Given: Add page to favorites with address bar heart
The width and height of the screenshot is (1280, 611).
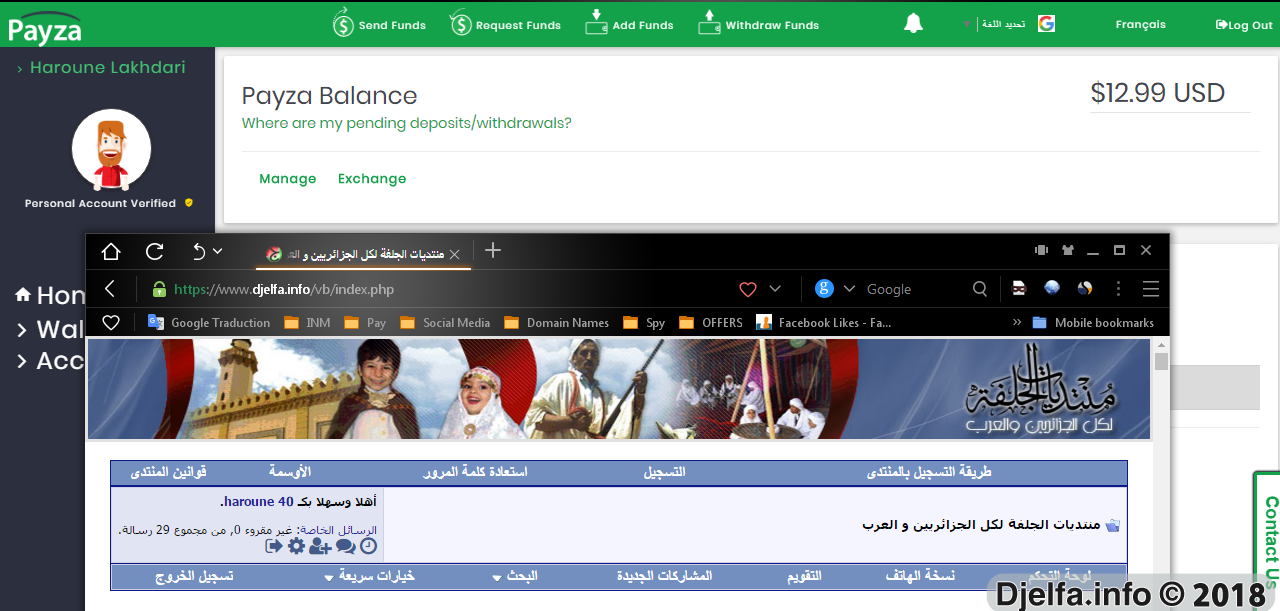Looking at the screenshot, I should tap(747, 289).
